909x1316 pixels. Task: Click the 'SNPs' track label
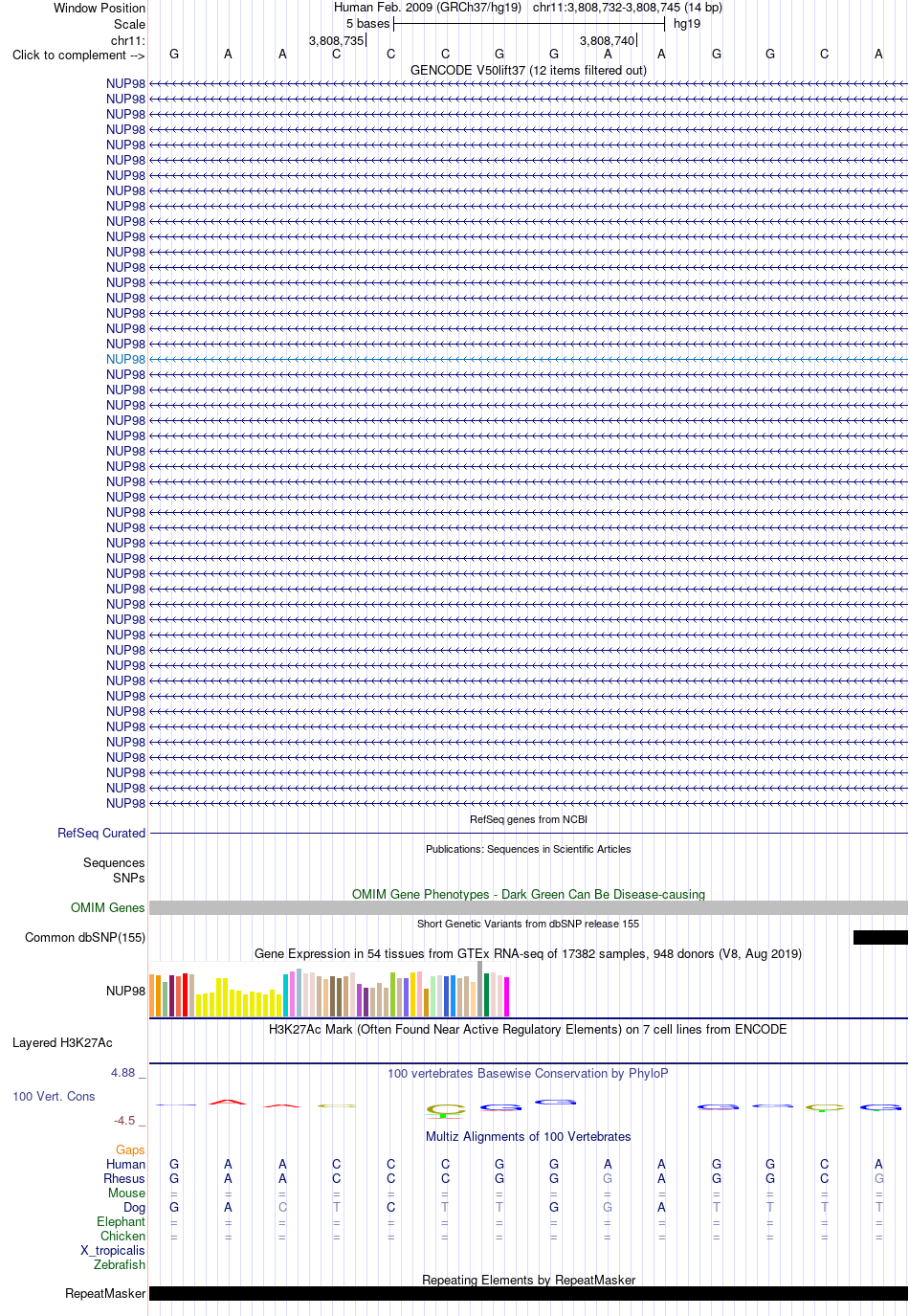(x=129, y=878)
